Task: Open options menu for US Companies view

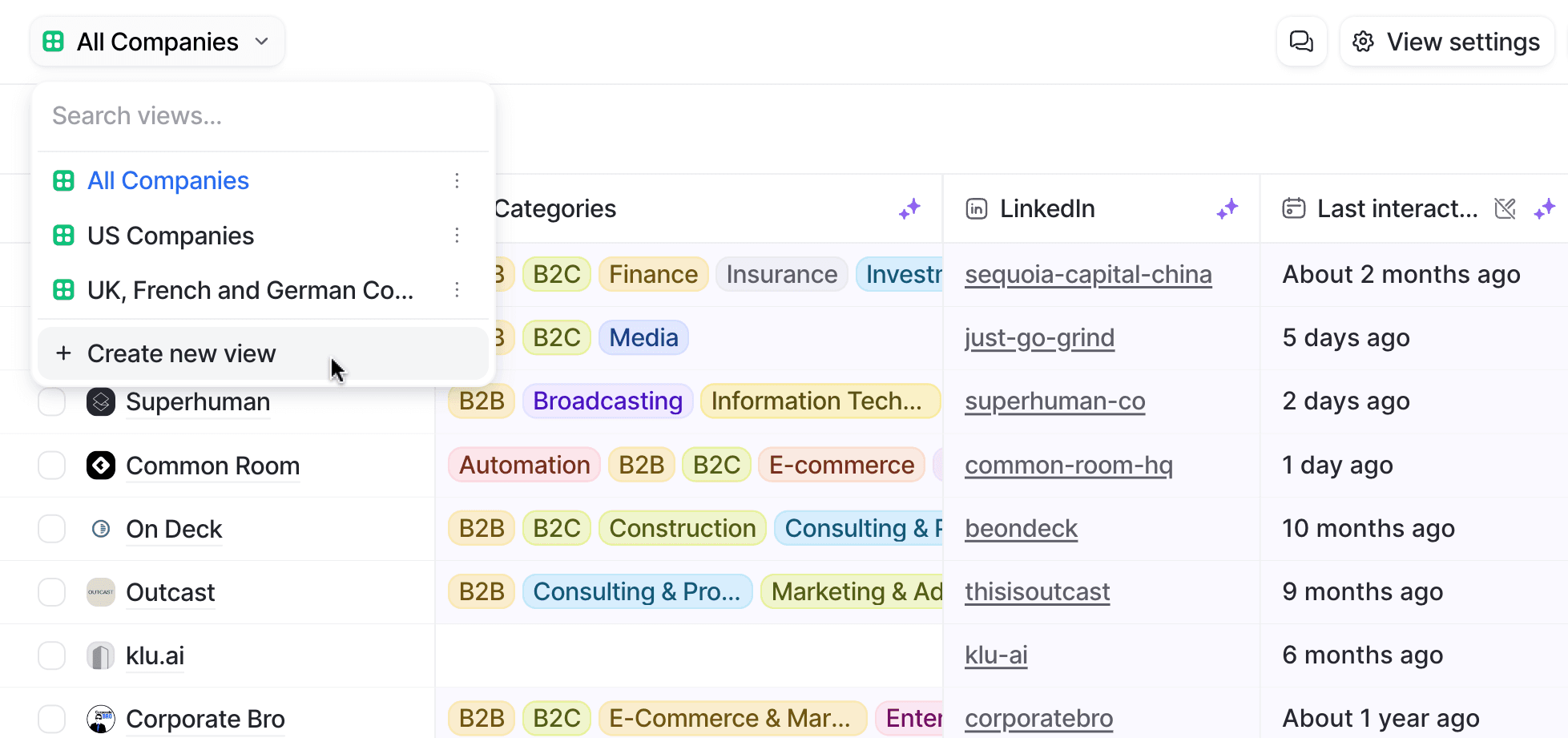Action: click(457, 236)
